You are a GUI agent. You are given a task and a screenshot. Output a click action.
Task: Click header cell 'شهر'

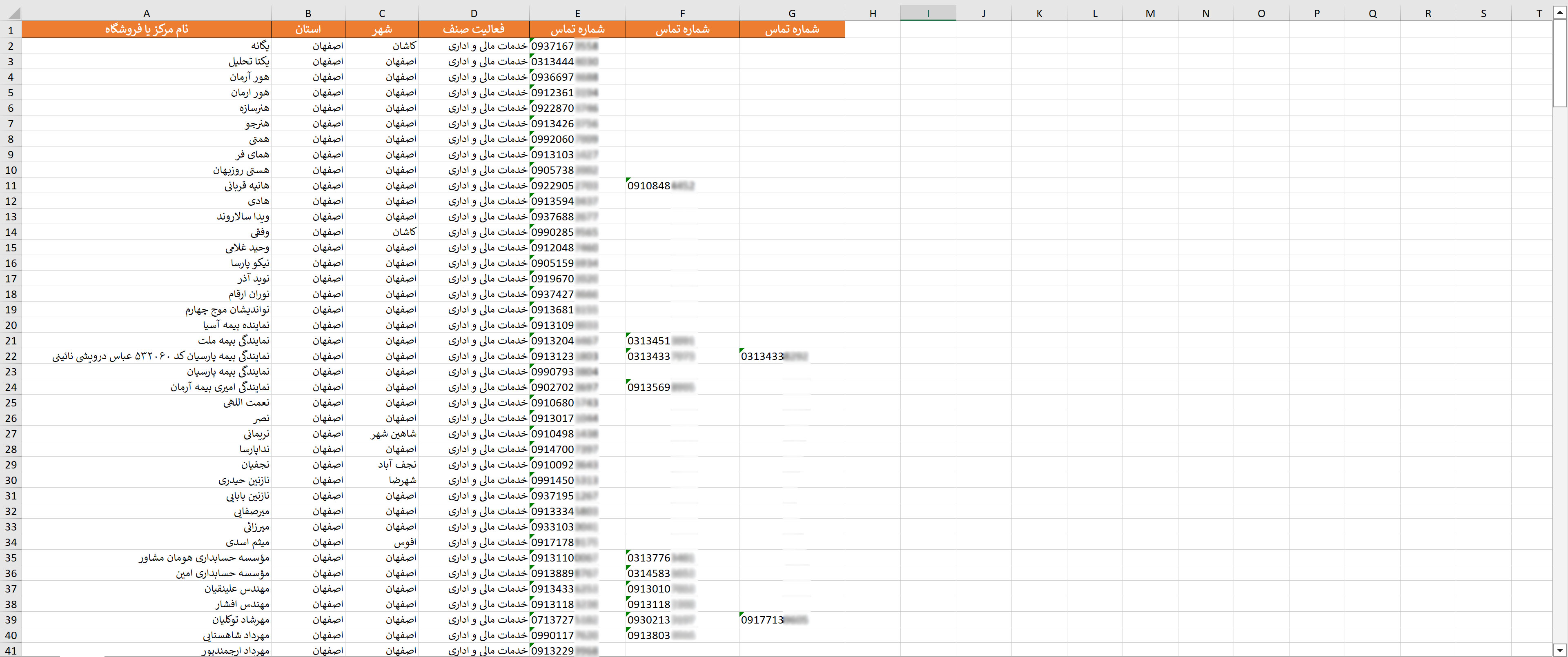[x=382, y=29]
